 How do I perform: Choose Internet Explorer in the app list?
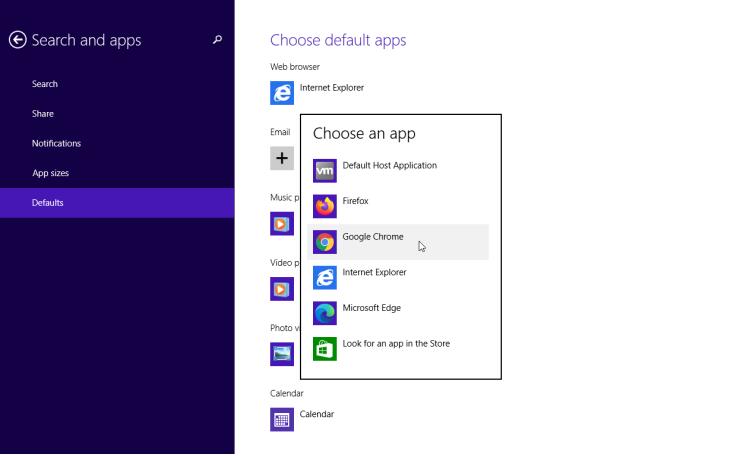[x=398, y=278]
